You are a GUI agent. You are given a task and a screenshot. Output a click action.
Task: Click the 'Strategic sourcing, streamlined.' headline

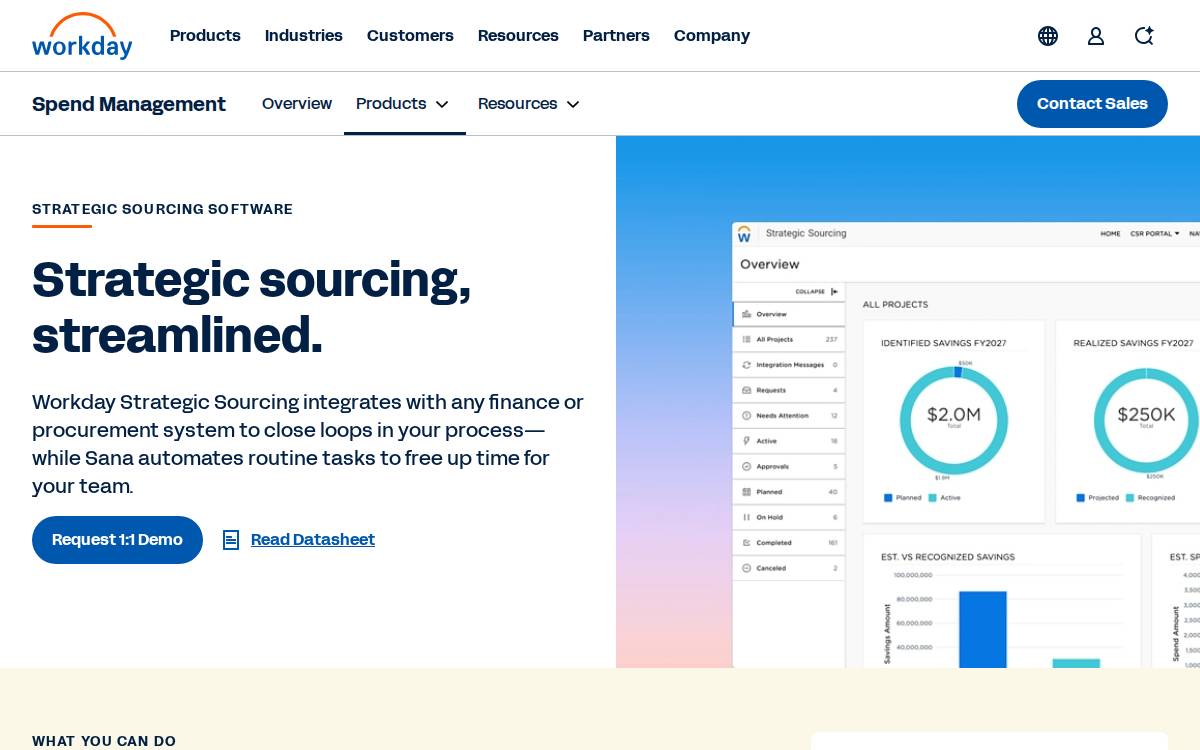(252, 307)
